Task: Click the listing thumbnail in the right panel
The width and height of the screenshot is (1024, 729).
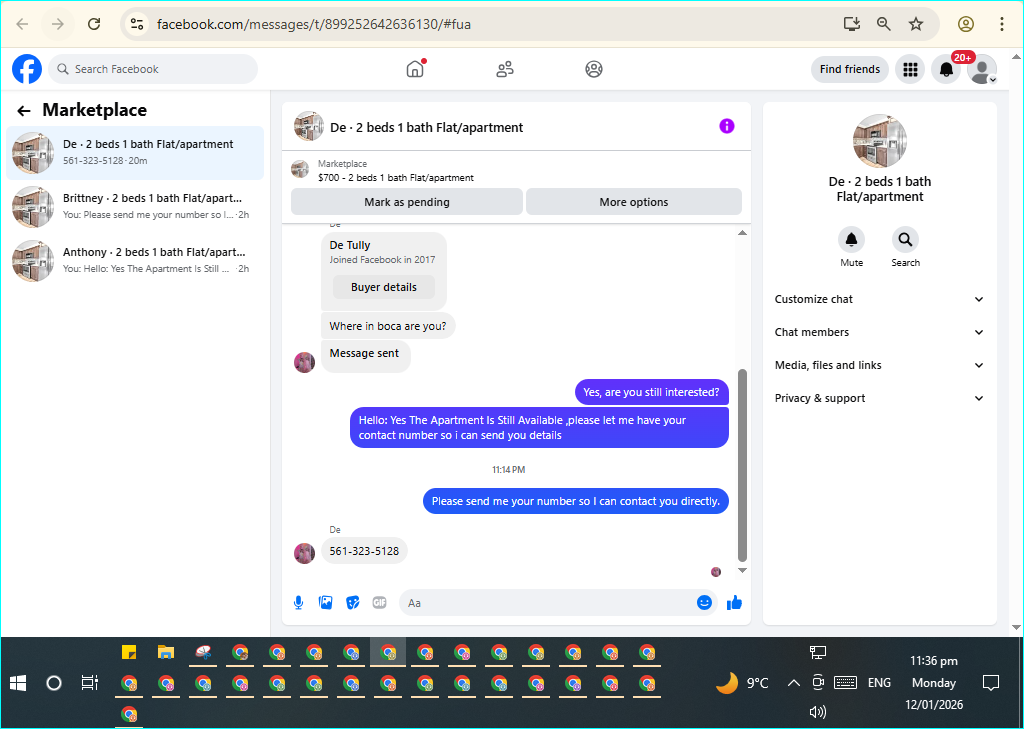Action: (880, 141)
